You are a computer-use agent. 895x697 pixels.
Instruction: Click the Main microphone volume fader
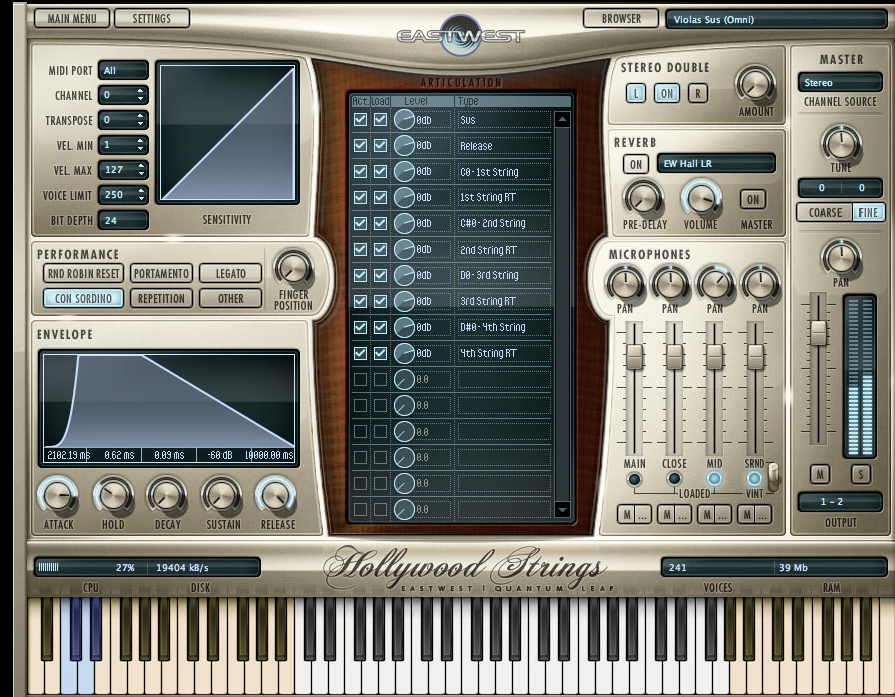tap(634, 357)
